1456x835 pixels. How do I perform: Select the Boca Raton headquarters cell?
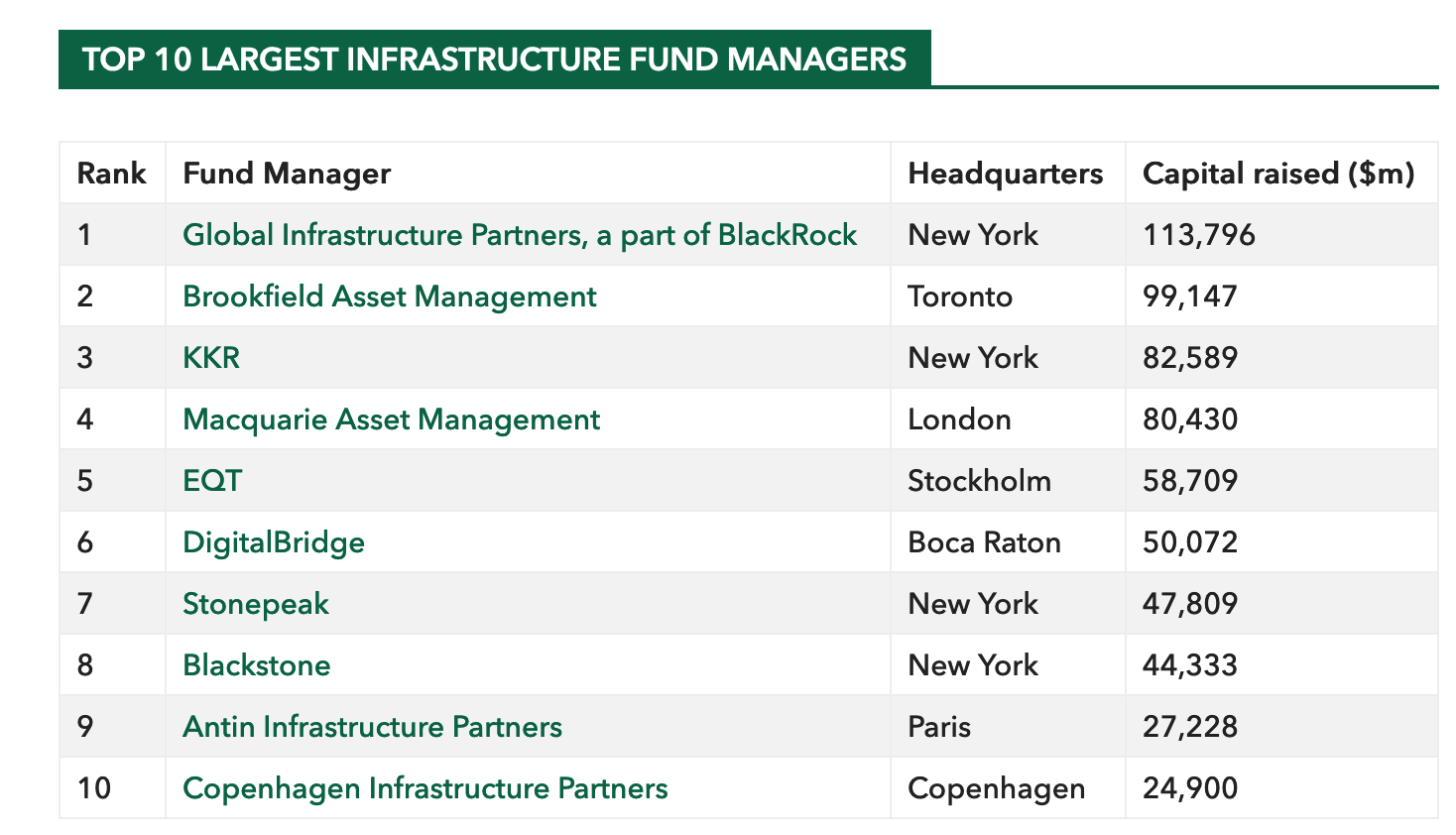coord(985,542)
